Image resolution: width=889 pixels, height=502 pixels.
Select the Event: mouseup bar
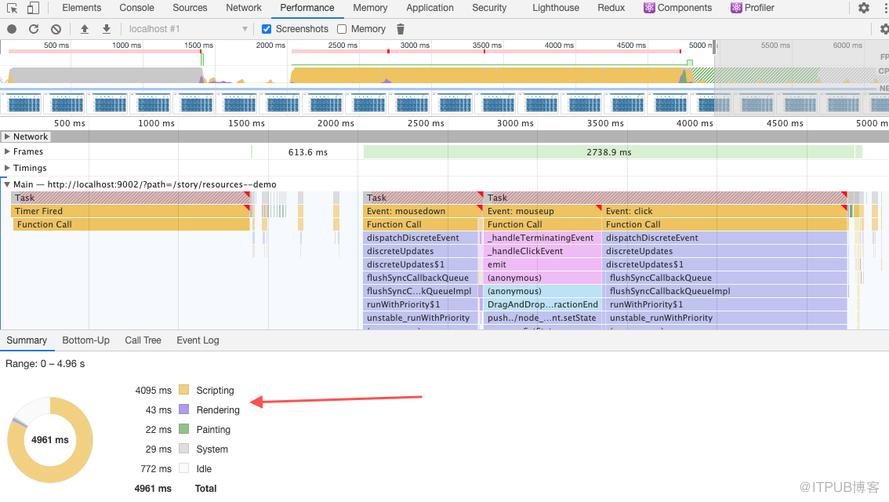[543, 211]
